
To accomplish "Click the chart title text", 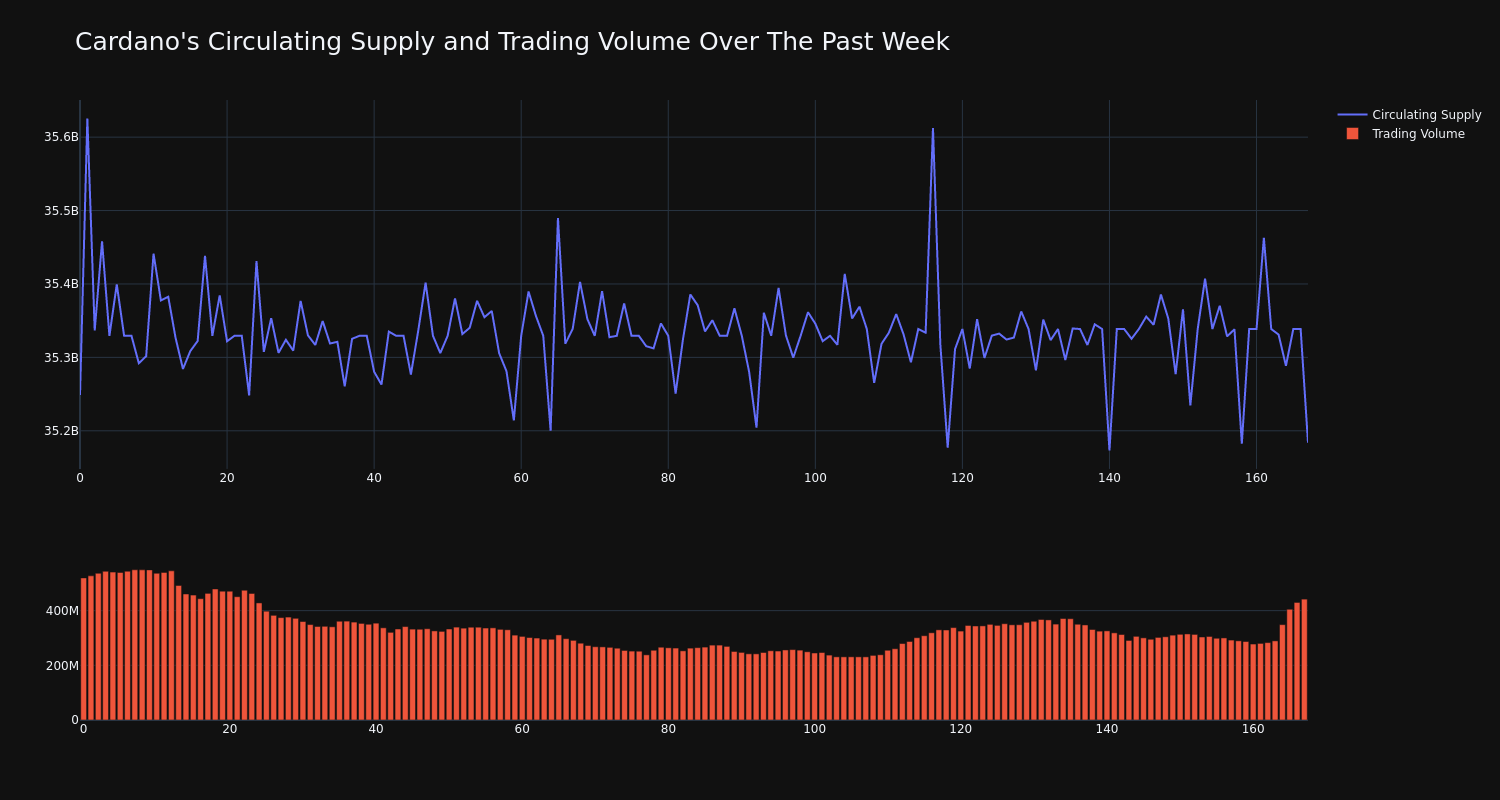I will click(512, 42).
